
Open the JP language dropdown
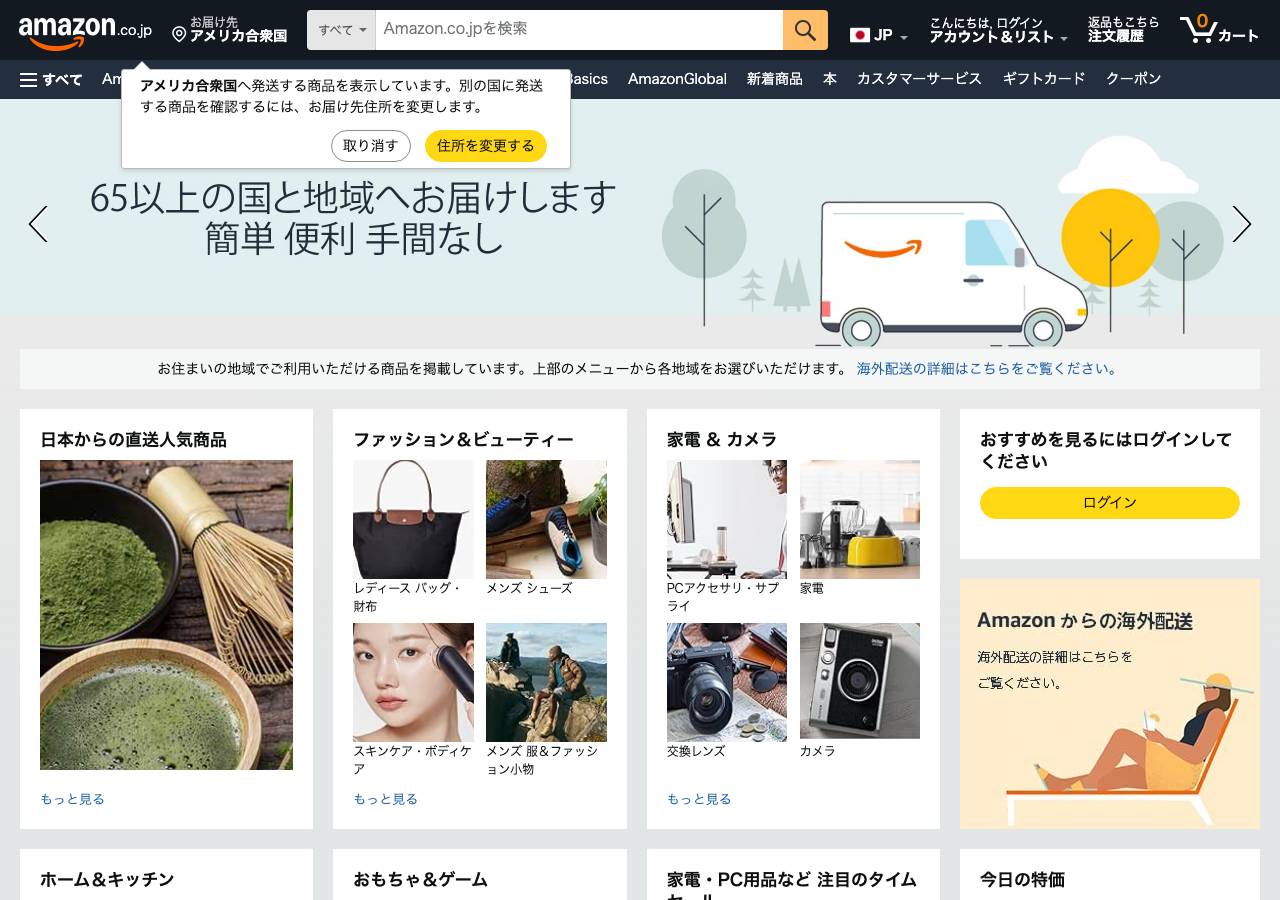[879, 35]
